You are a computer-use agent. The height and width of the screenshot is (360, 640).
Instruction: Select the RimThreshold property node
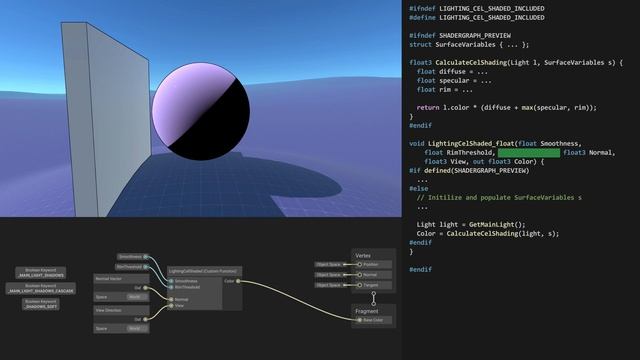131,267
